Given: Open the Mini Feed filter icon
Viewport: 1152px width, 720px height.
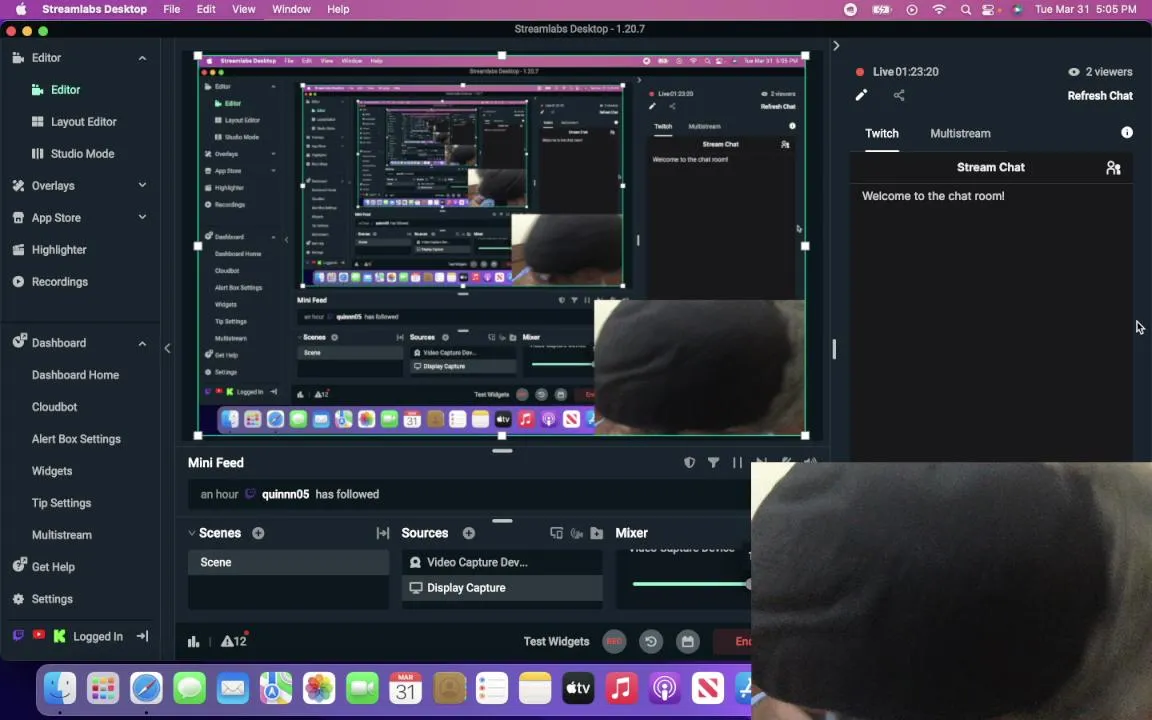Looking at the screenshot, I should click(x=713, y=463).
